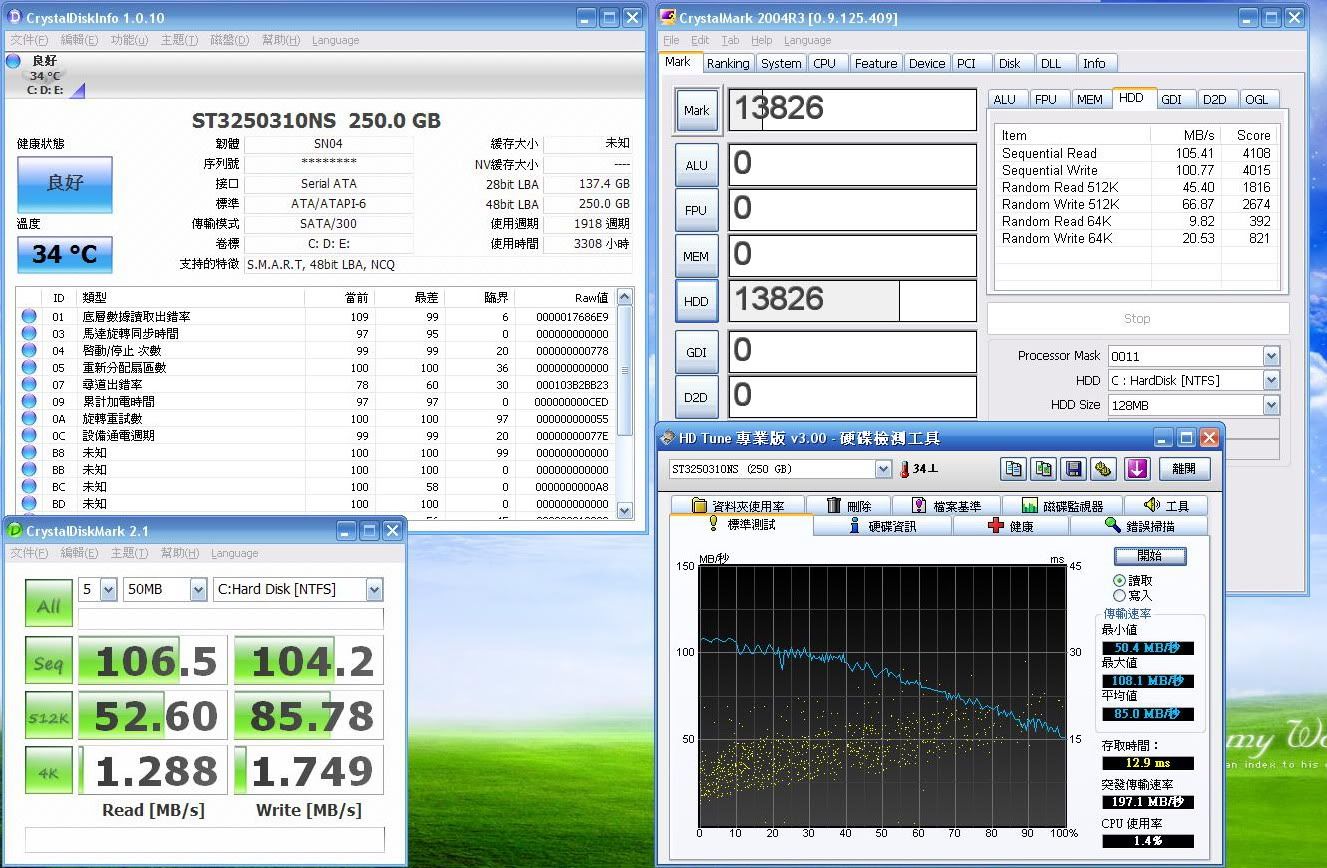This screenshot has width=1327, height=868.
Task: Open the 50MB test size dropdown
Action: point(198,590)
